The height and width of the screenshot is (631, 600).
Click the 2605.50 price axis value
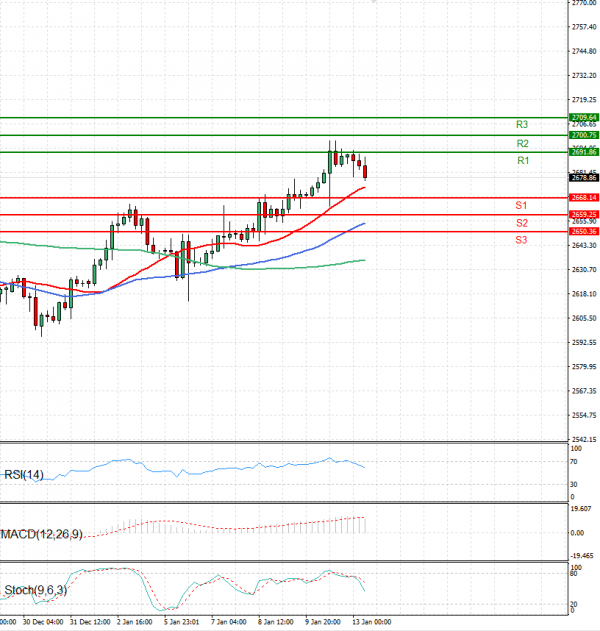tap(584, 318)
